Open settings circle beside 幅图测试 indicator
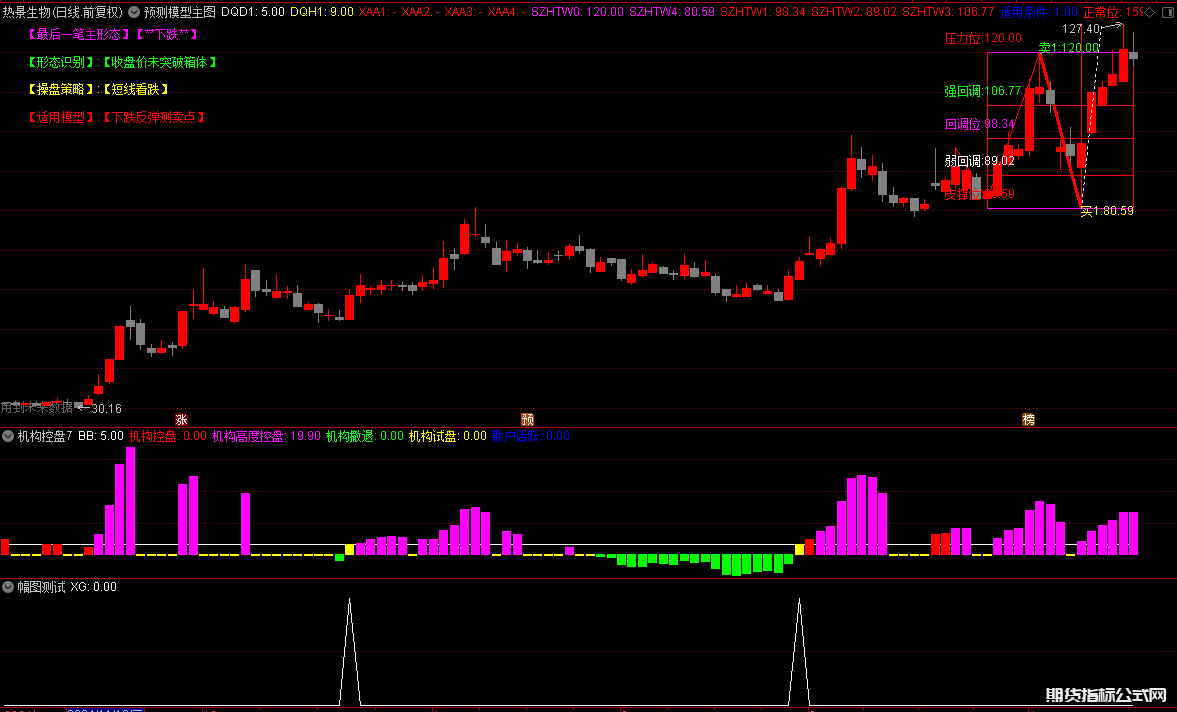The width and height of the screenshot is (1177, 712). pyautogui.click(x=8, y=587)
